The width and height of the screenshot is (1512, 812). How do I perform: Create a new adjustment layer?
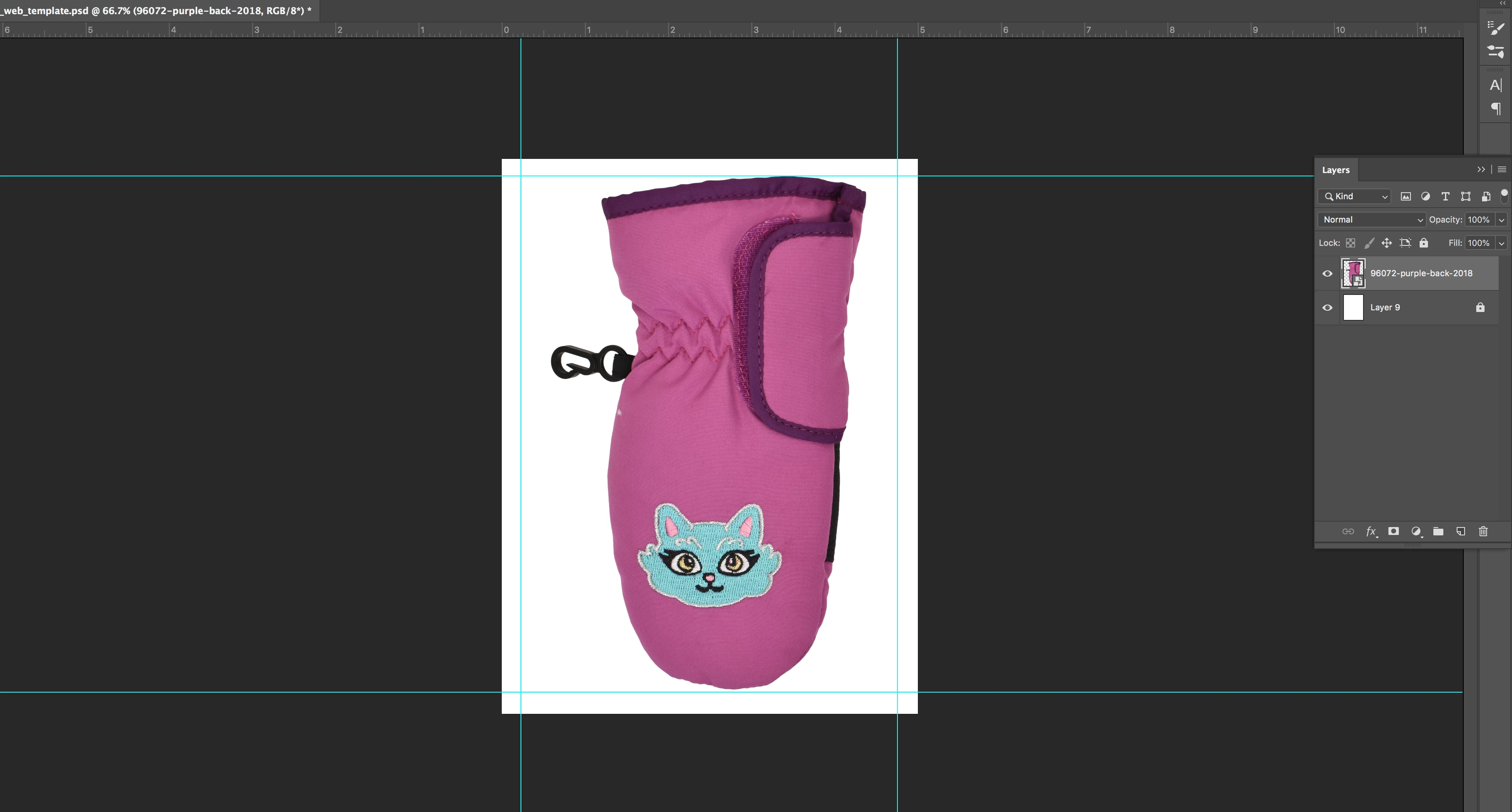(1416, 532)
